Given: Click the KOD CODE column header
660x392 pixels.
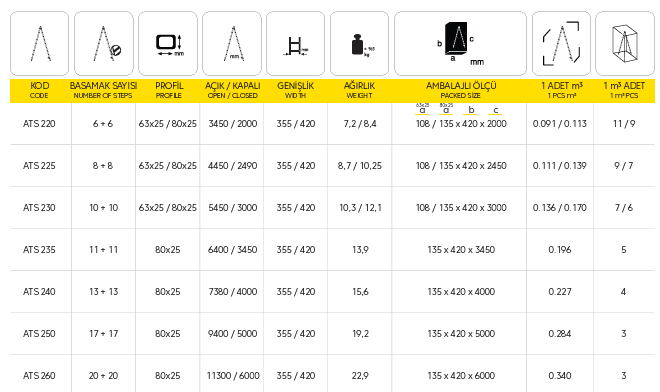Looking at the screenshot, I should pos(39,90).
